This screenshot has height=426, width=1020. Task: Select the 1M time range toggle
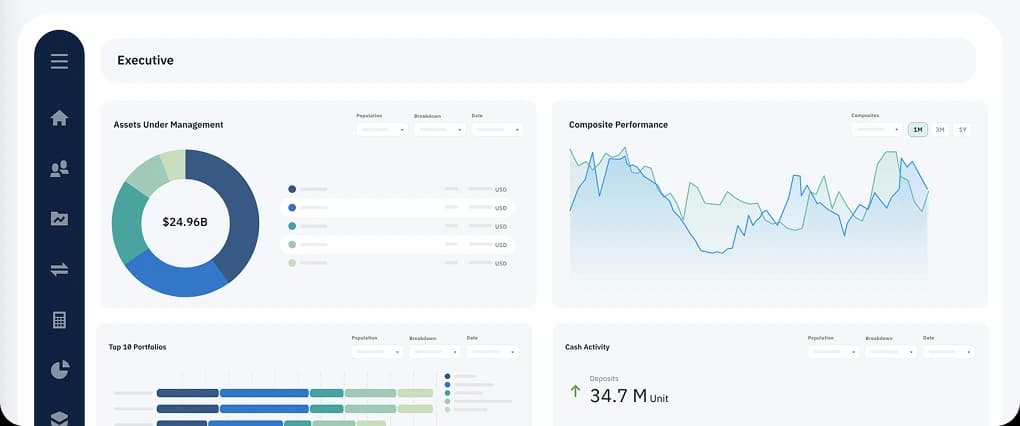pyautogui.click(x=917, y=130)
